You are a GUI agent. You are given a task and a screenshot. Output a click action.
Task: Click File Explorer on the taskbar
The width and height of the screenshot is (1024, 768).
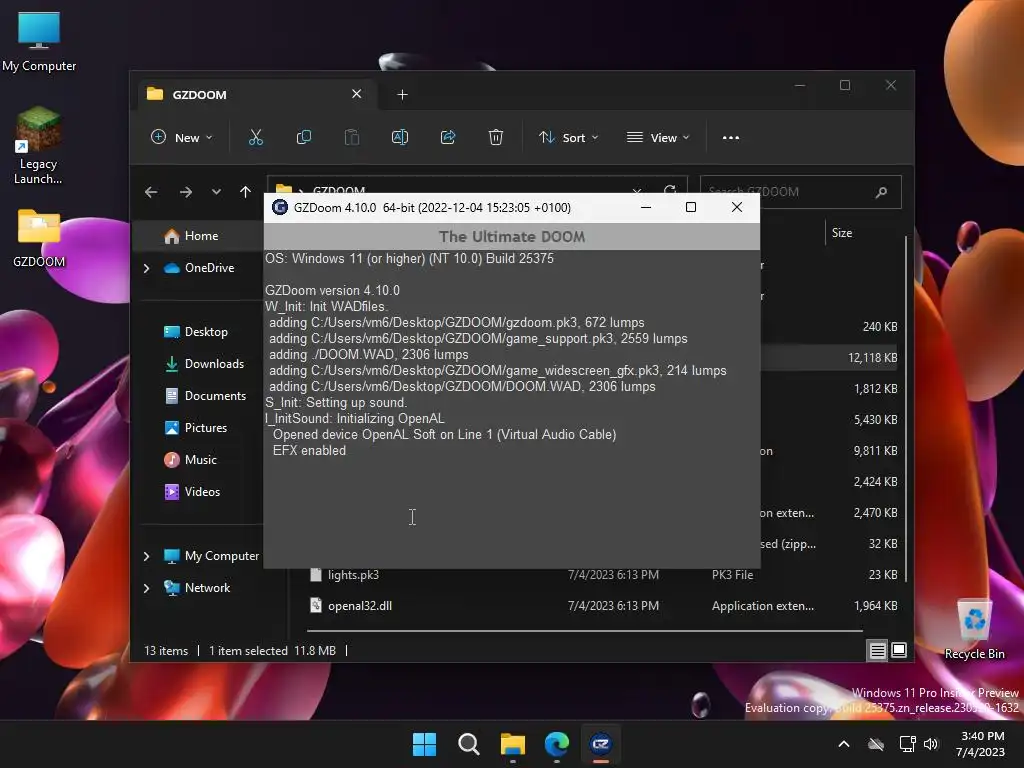pos(513,744)
